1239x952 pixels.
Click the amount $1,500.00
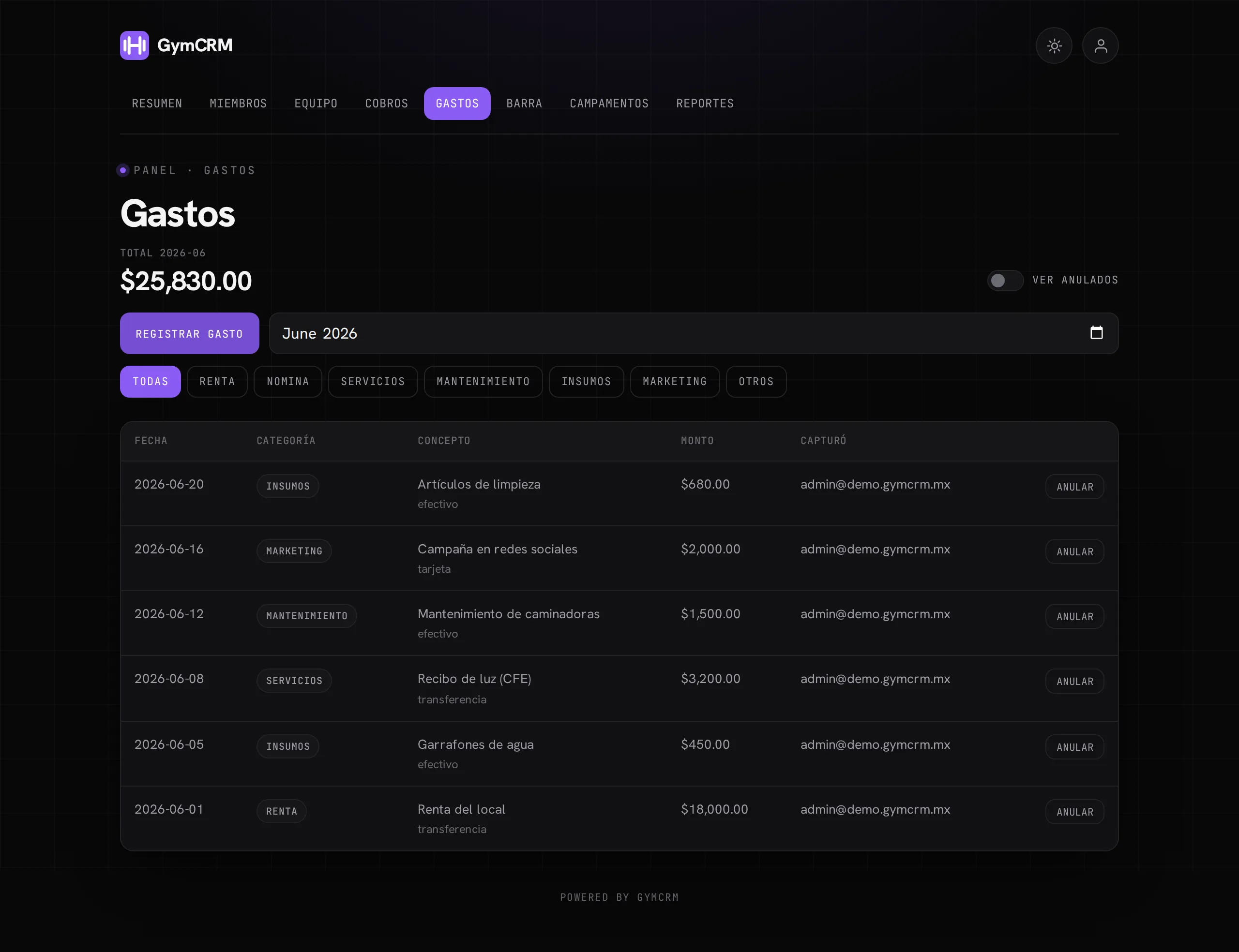[x=710, y=614]
